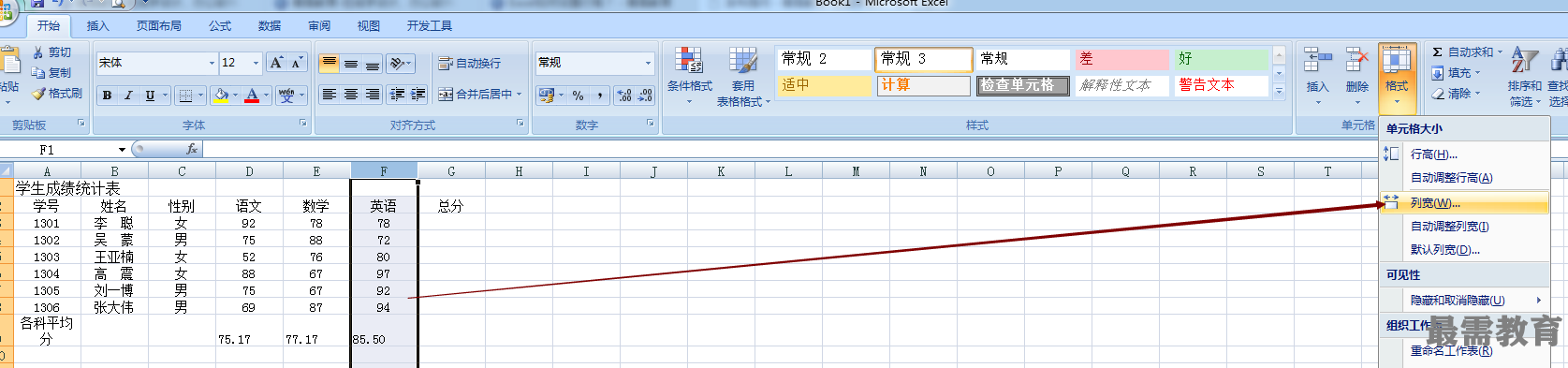The height and width of the screenshot is (368, 1568).
Task: Open the Fill Color dropdown arrow
Action: 235,95
